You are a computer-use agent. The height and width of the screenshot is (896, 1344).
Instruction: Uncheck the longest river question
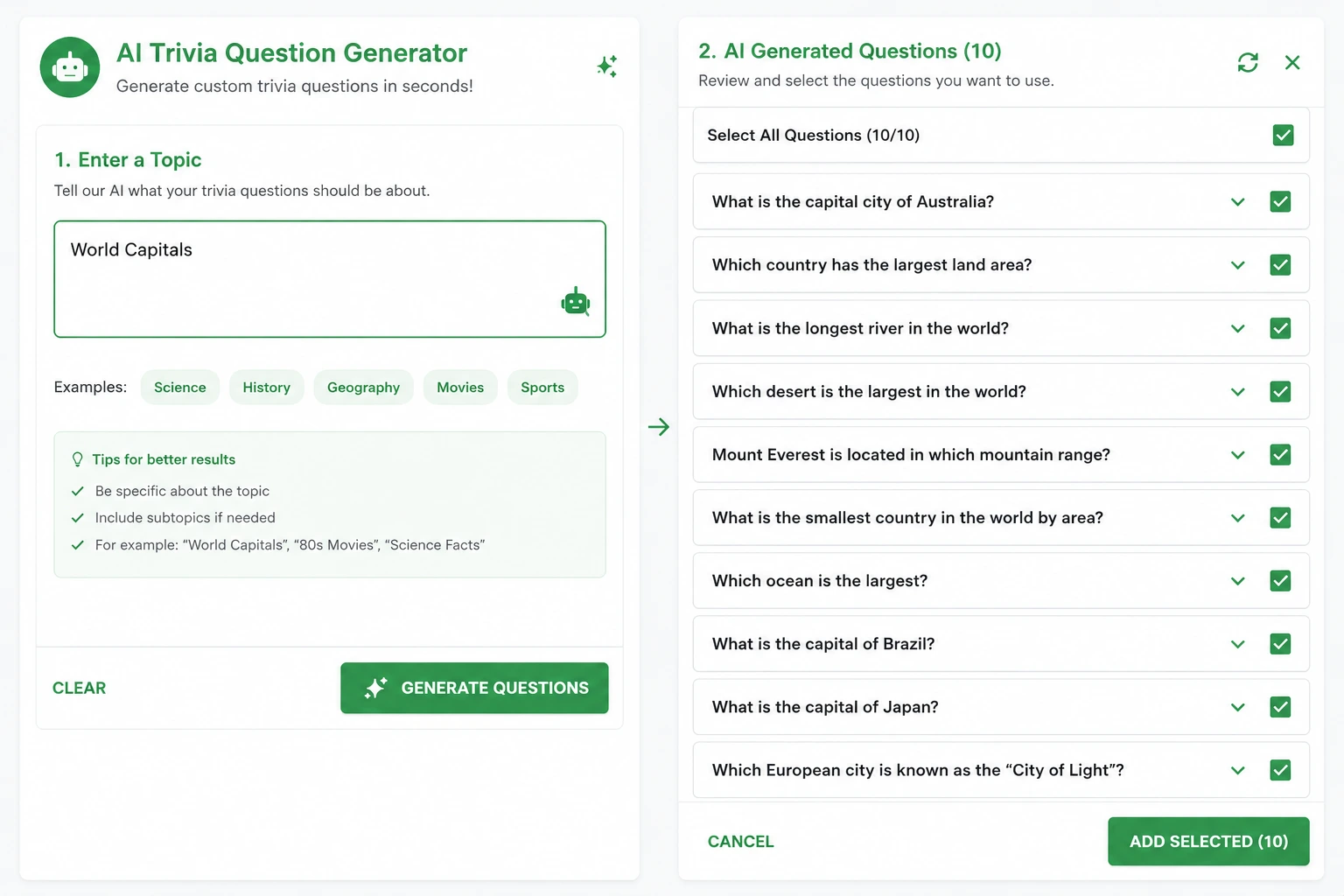click(x=1280, y=328)
